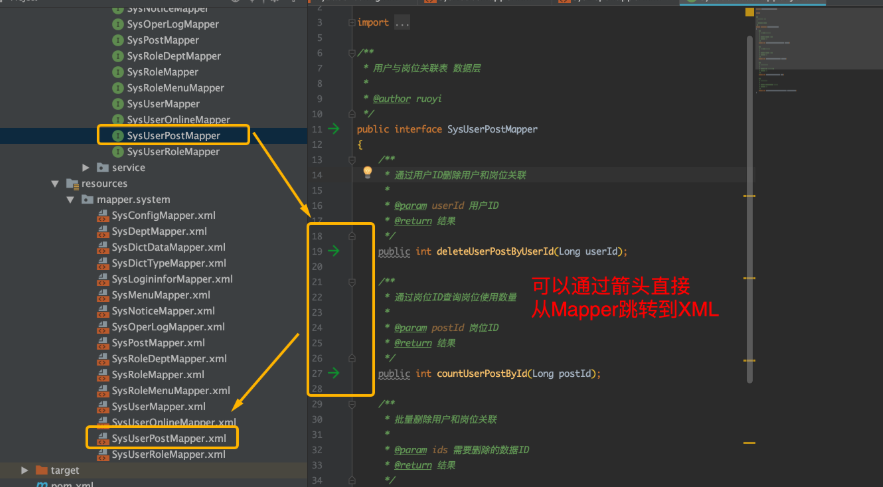883x487 pixels.
Task: Click XML file icon of SysRoleMapper.xml
Action: click(x=102, y=374)
